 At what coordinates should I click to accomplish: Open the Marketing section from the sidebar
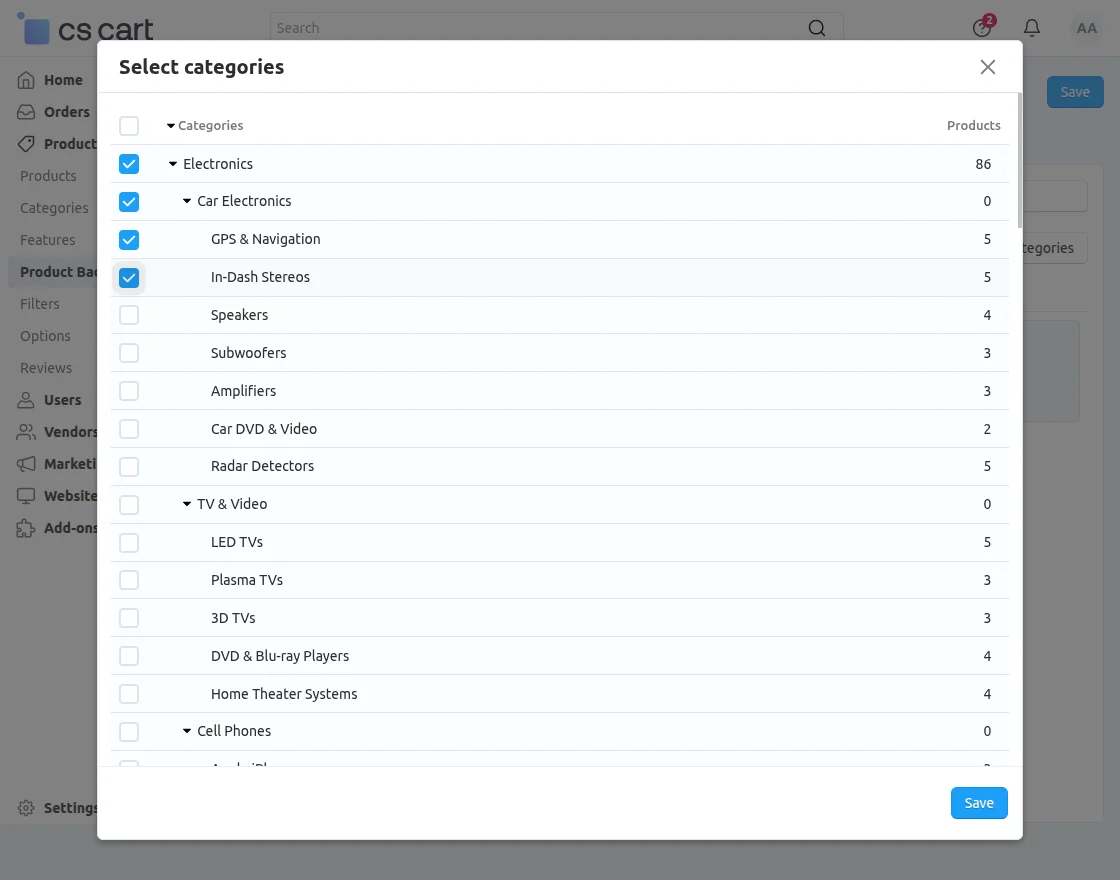pos(26,463)
